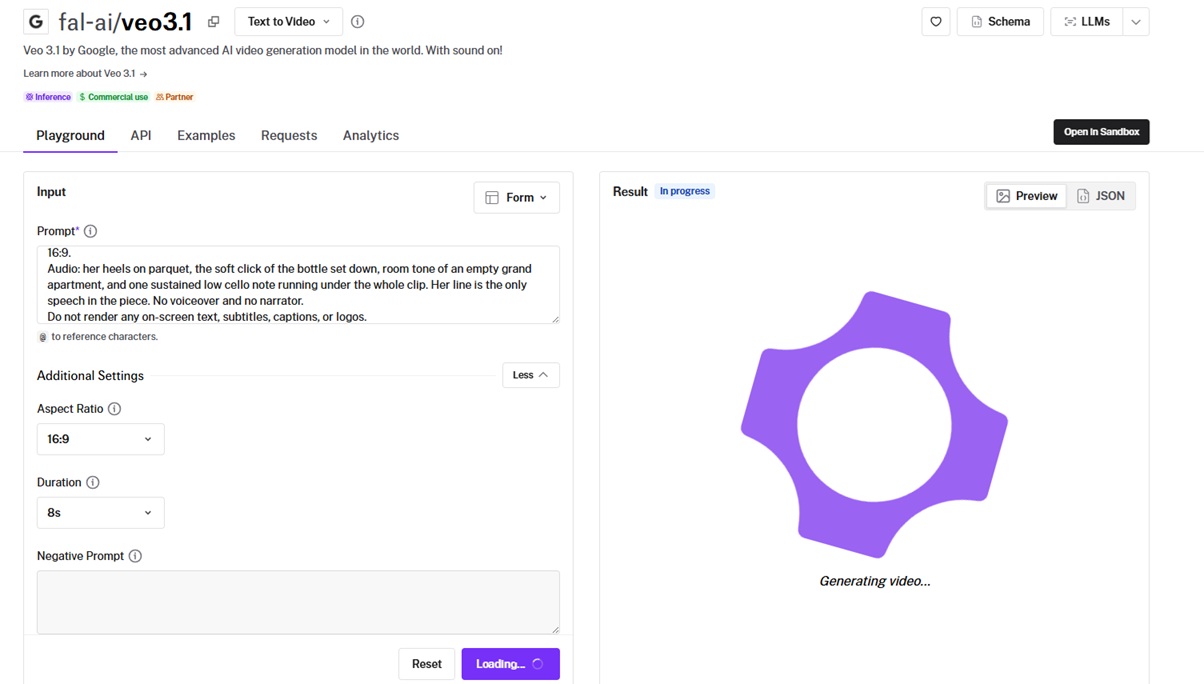Switch to the Examples tab

tap(206, 136)
